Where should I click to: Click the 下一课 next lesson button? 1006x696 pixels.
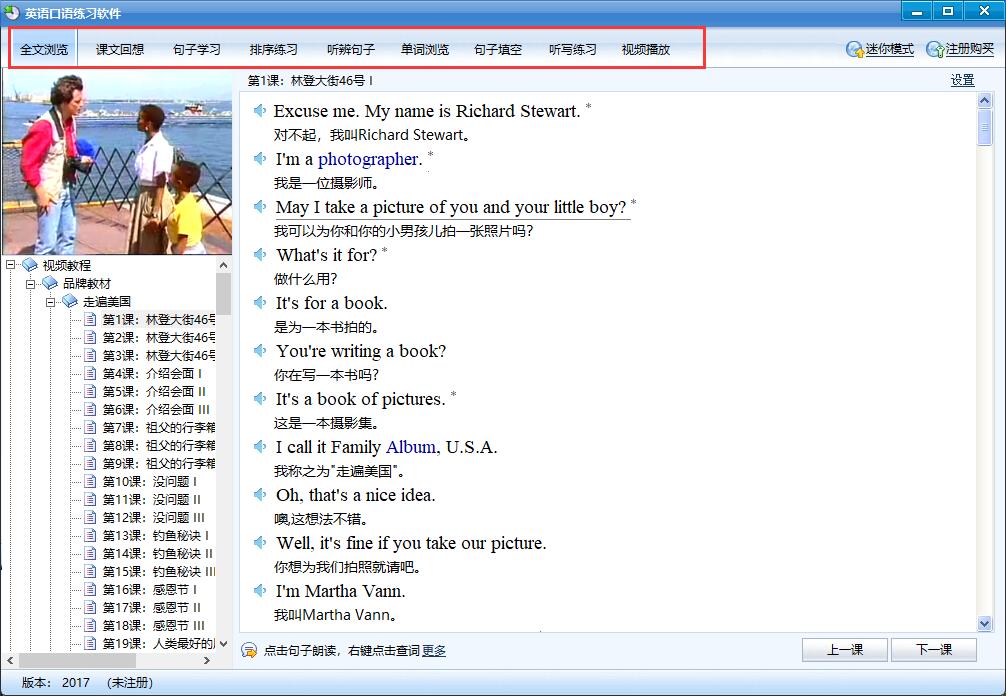point(934,650)
